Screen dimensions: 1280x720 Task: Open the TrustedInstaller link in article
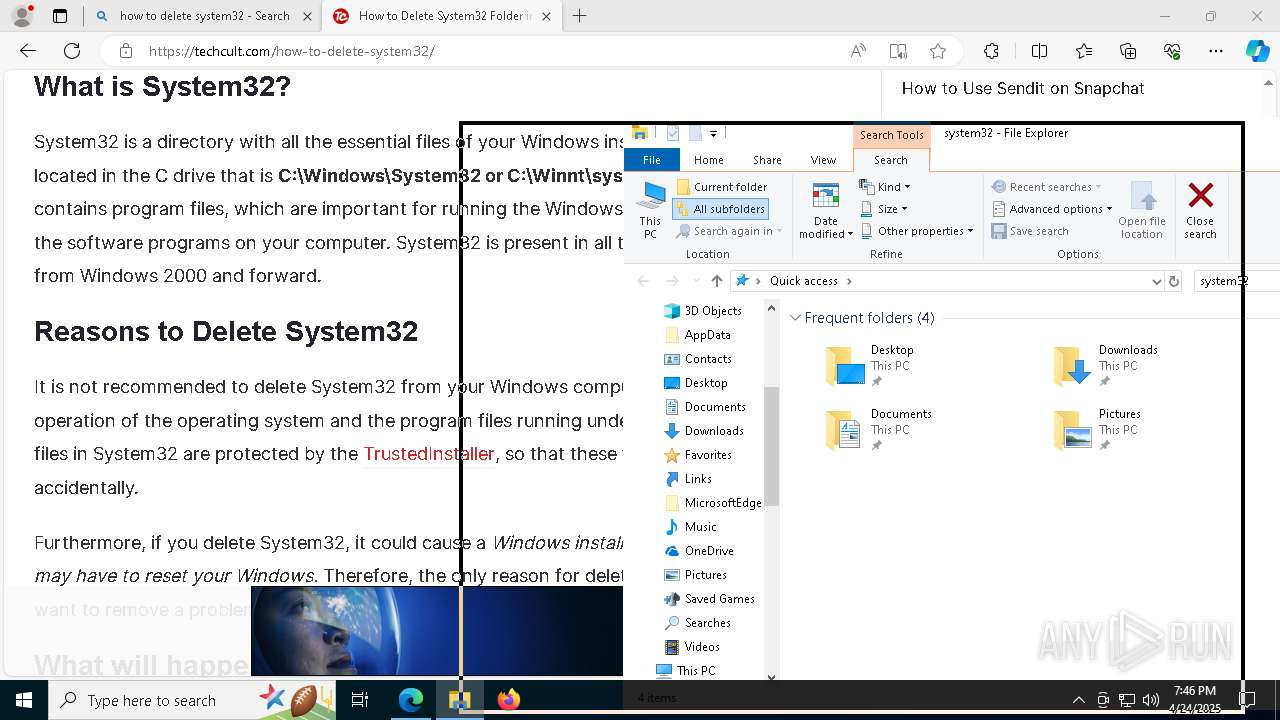429,454
